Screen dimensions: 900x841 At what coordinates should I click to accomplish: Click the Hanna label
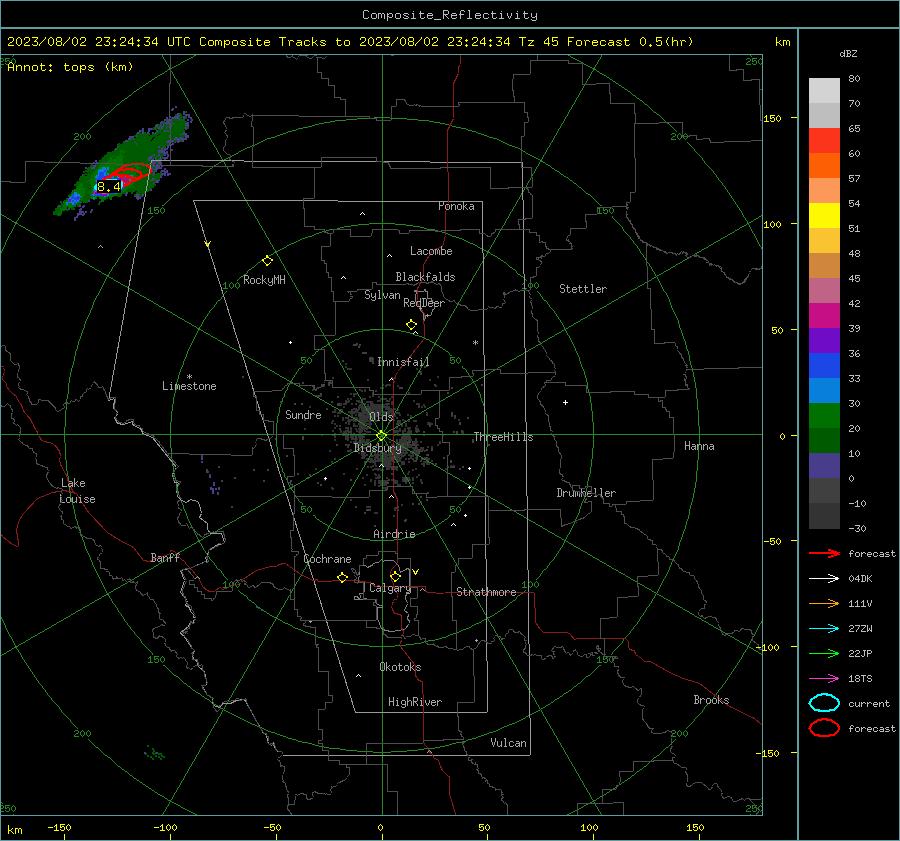pos(699,446)
